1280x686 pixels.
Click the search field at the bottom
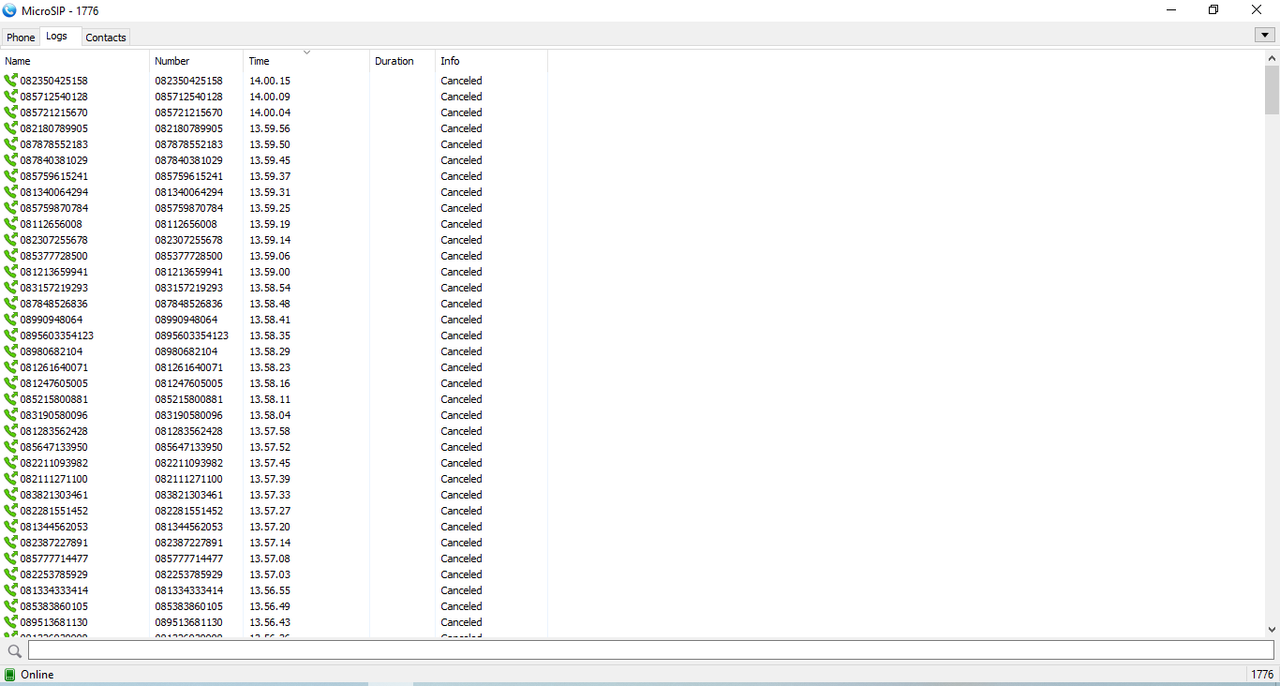click(x=650, y=651)
